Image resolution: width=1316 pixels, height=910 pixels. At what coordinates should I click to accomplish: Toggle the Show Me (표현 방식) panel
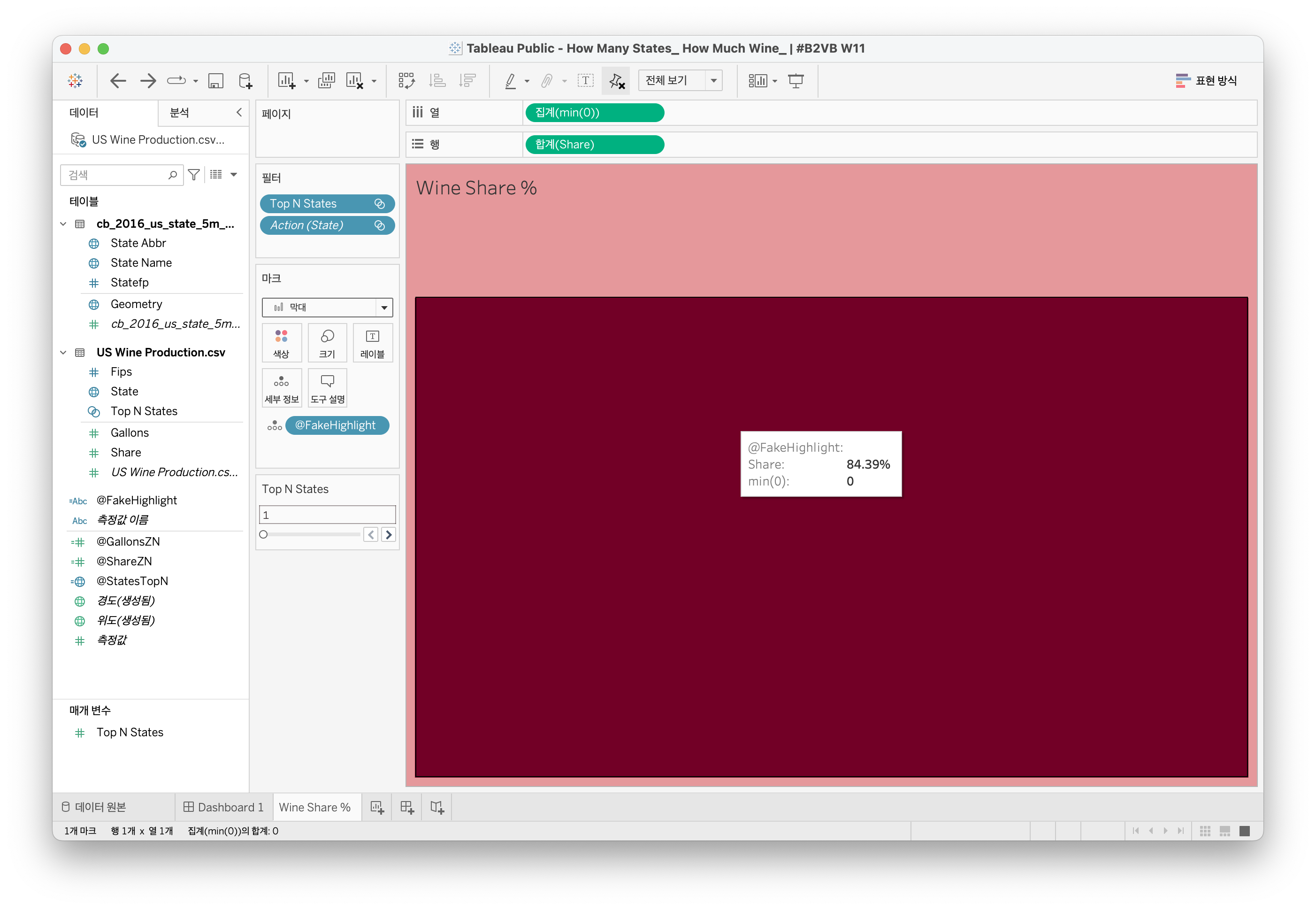[x=1206, y=81]
